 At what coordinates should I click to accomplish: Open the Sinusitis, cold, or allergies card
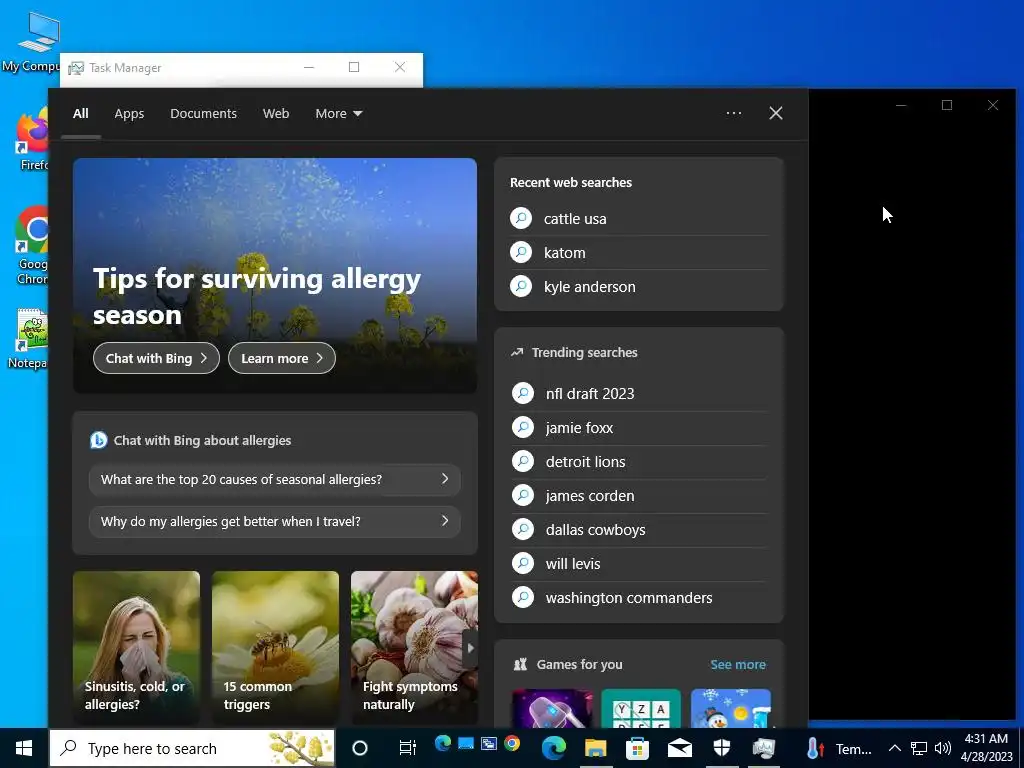[136, 647]
